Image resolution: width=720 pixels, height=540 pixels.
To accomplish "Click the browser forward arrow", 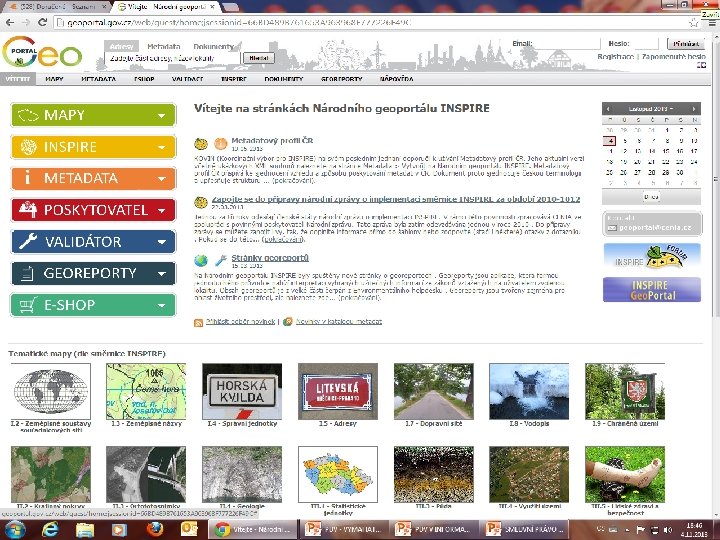I will click(x=26, y=22).
